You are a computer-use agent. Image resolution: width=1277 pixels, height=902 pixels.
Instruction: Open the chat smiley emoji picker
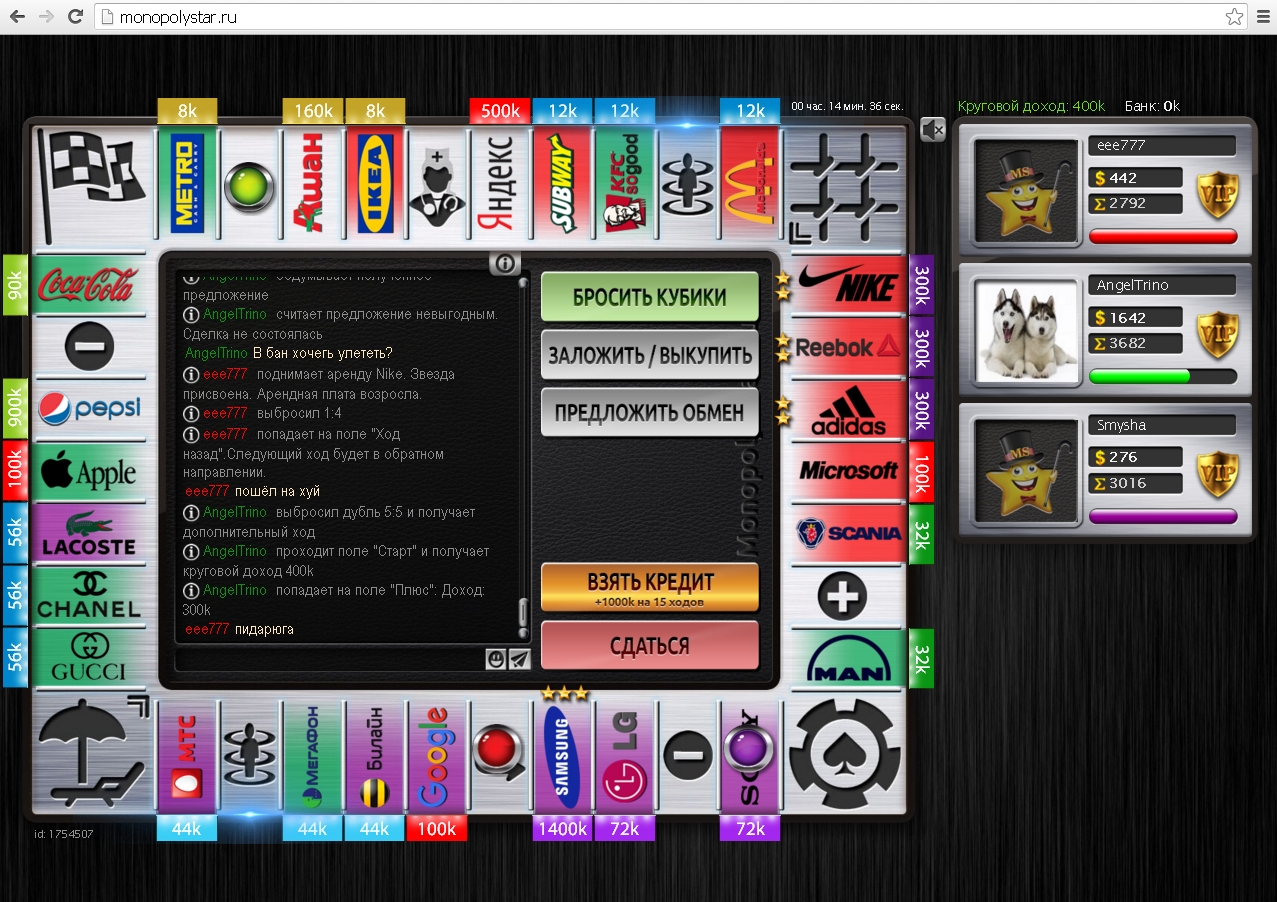tap(495, 658)
